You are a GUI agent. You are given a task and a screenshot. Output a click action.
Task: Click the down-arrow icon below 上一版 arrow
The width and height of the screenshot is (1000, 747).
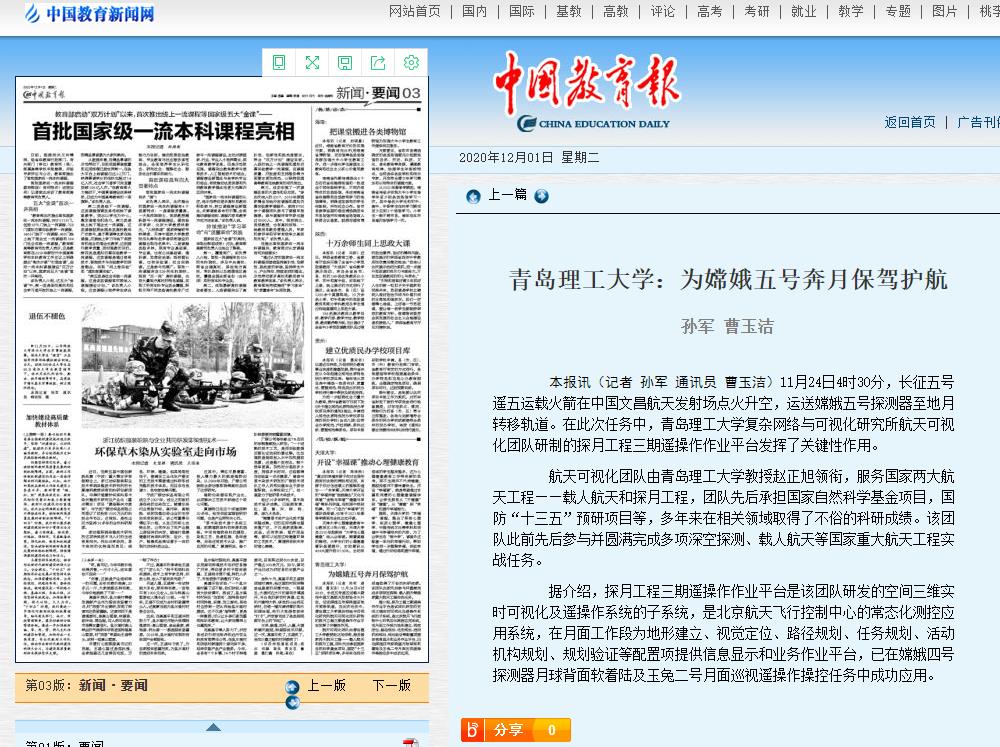coord(292,702)
